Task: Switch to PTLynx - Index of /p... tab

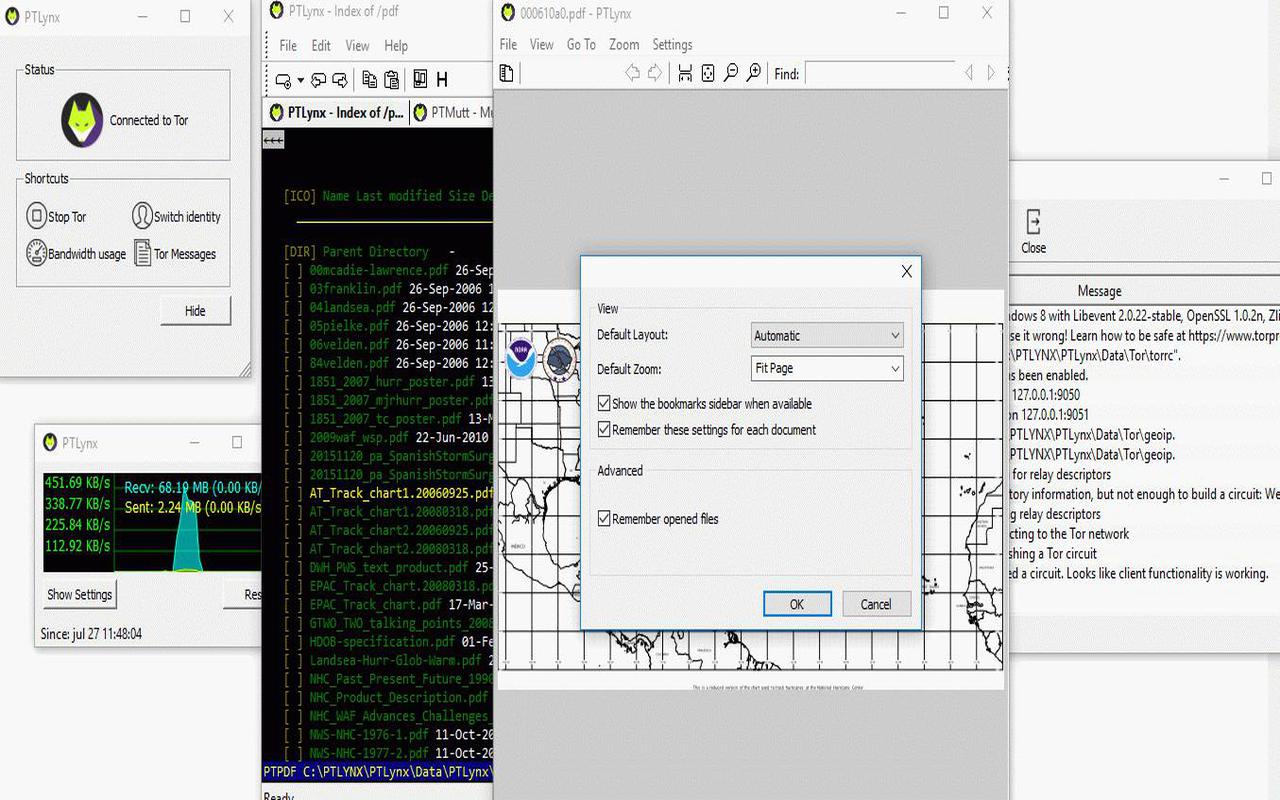Action: coord(335,113)
